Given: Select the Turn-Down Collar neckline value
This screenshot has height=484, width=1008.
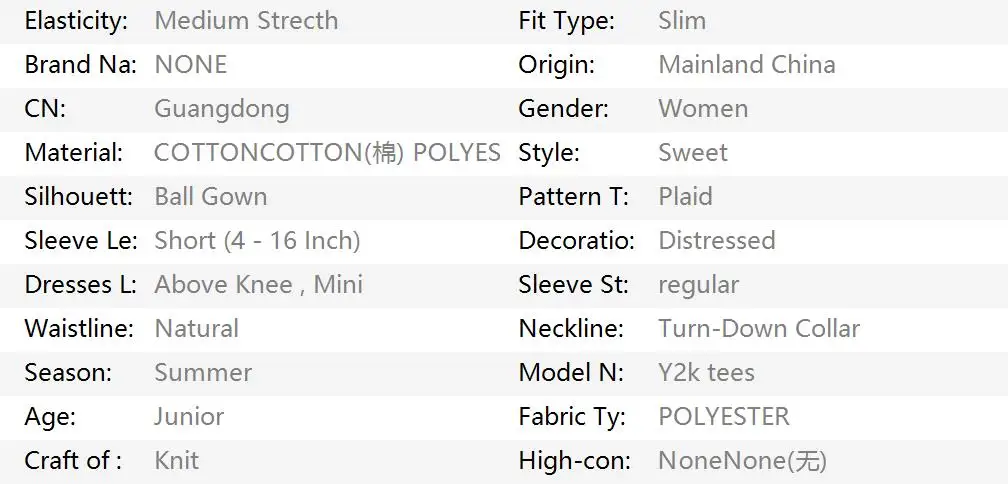Looking at the screenshot, I should tap(759, 328).
